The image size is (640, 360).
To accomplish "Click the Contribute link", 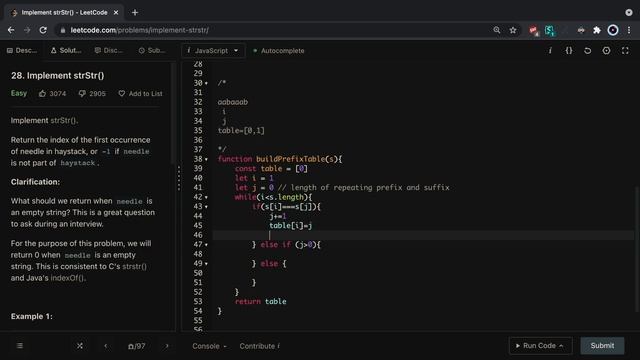I will pyautogui.click(x=260, y=346).
